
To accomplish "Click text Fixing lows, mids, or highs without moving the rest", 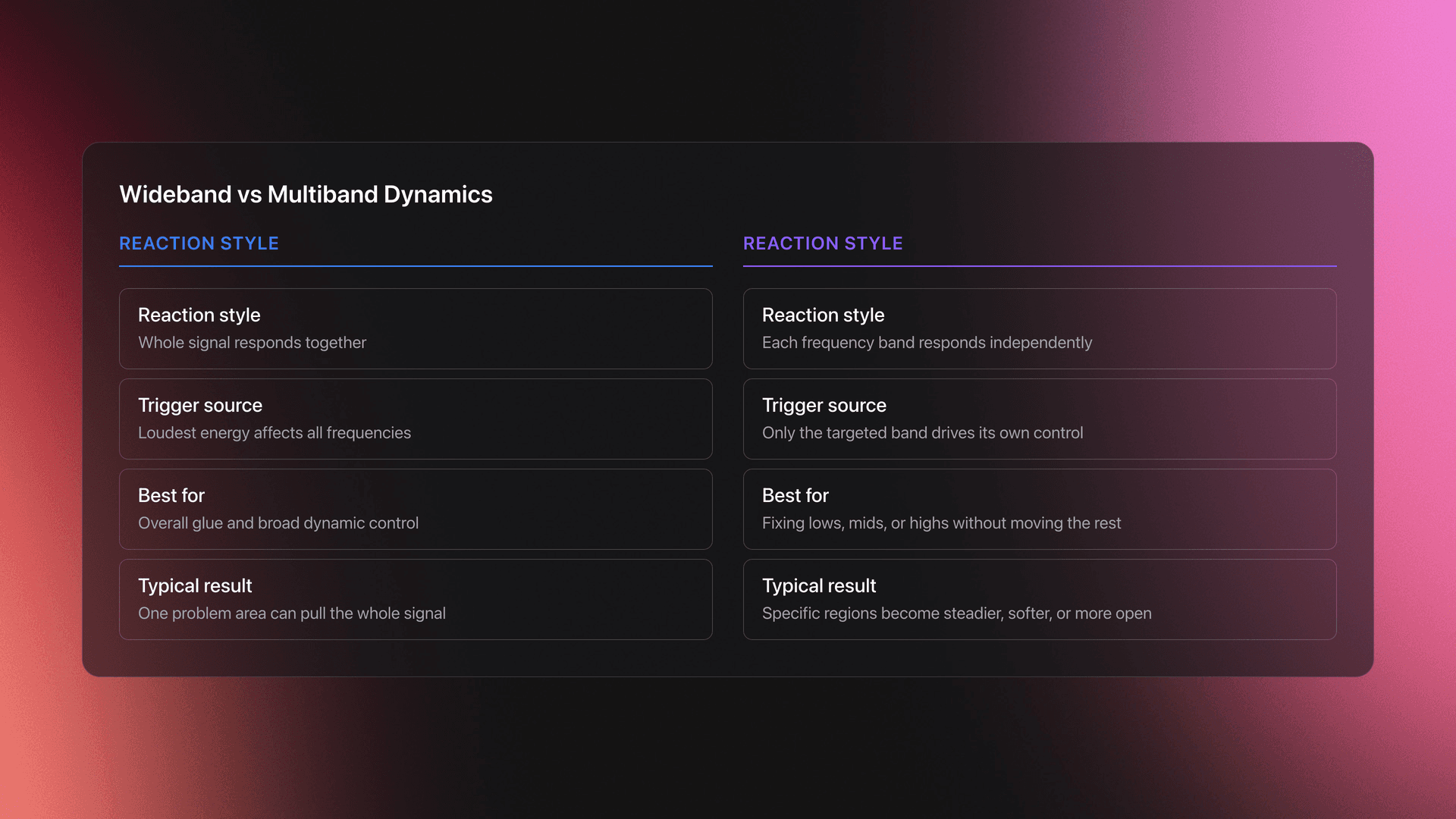I will tap(941, 523).
